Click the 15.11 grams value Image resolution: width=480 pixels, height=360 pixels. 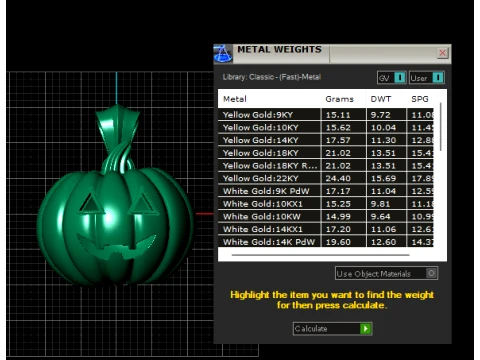(x=338, y=115)
